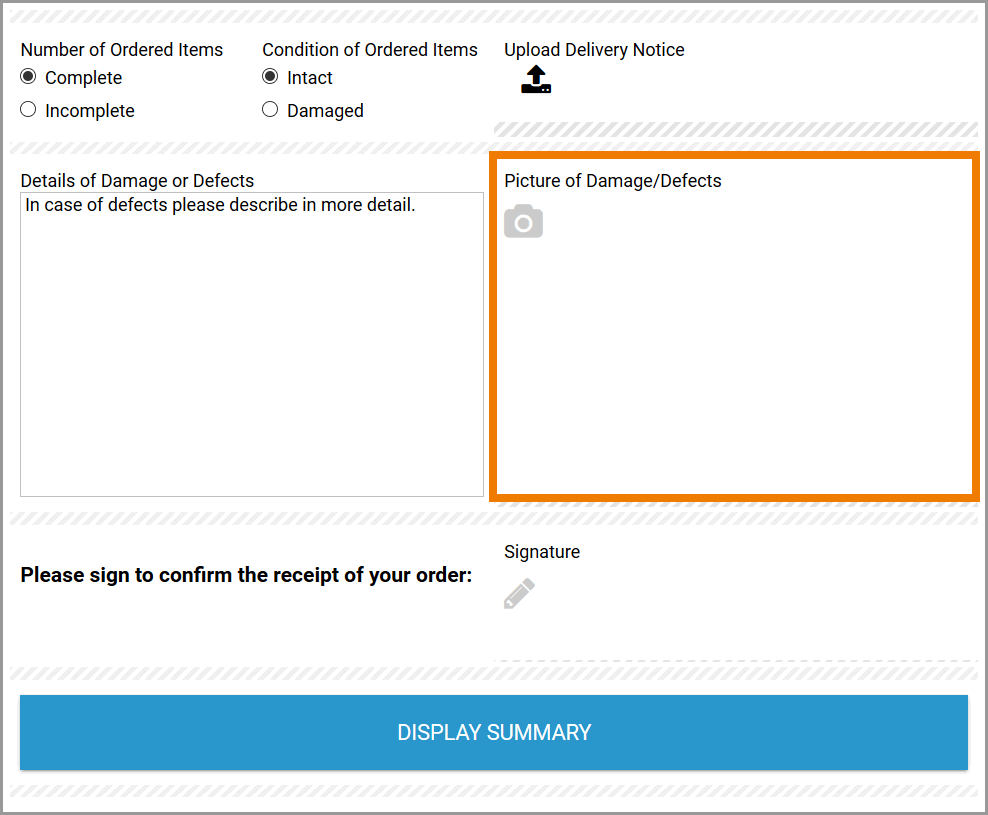Screen dimensions: 988x815
Task: Select the Damaged radio button
Action: (x=270, y=110)
